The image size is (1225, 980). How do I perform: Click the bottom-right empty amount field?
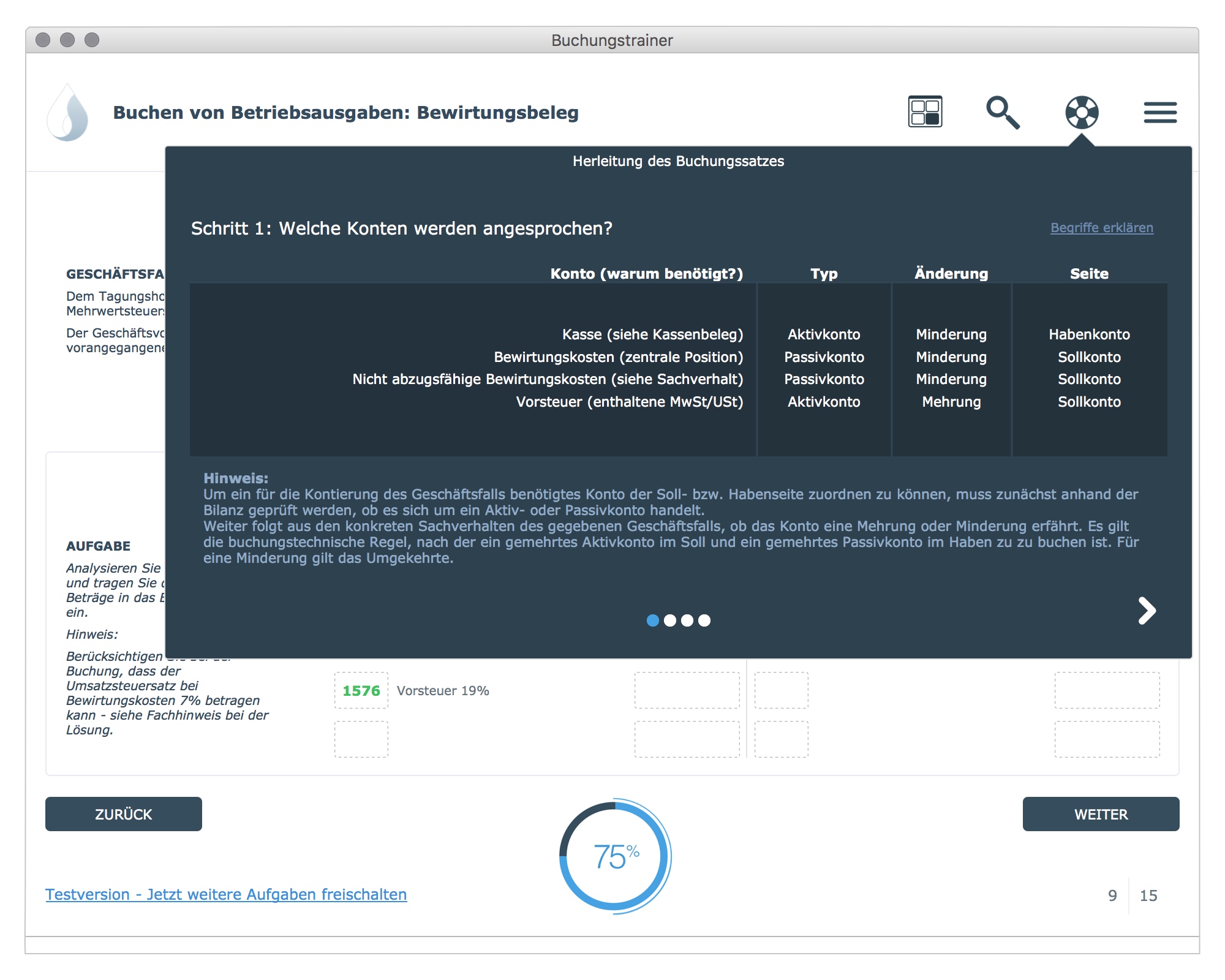[1107, 739]
